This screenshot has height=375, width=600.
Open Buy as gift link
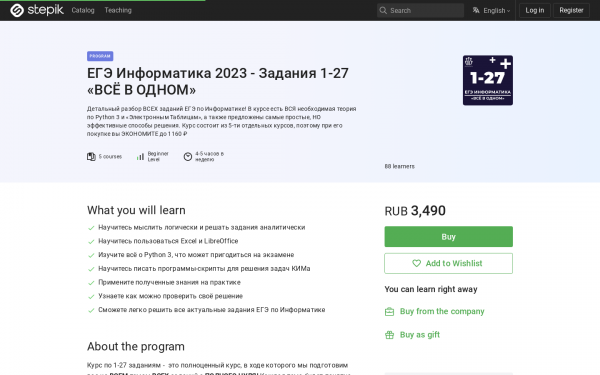420,335
